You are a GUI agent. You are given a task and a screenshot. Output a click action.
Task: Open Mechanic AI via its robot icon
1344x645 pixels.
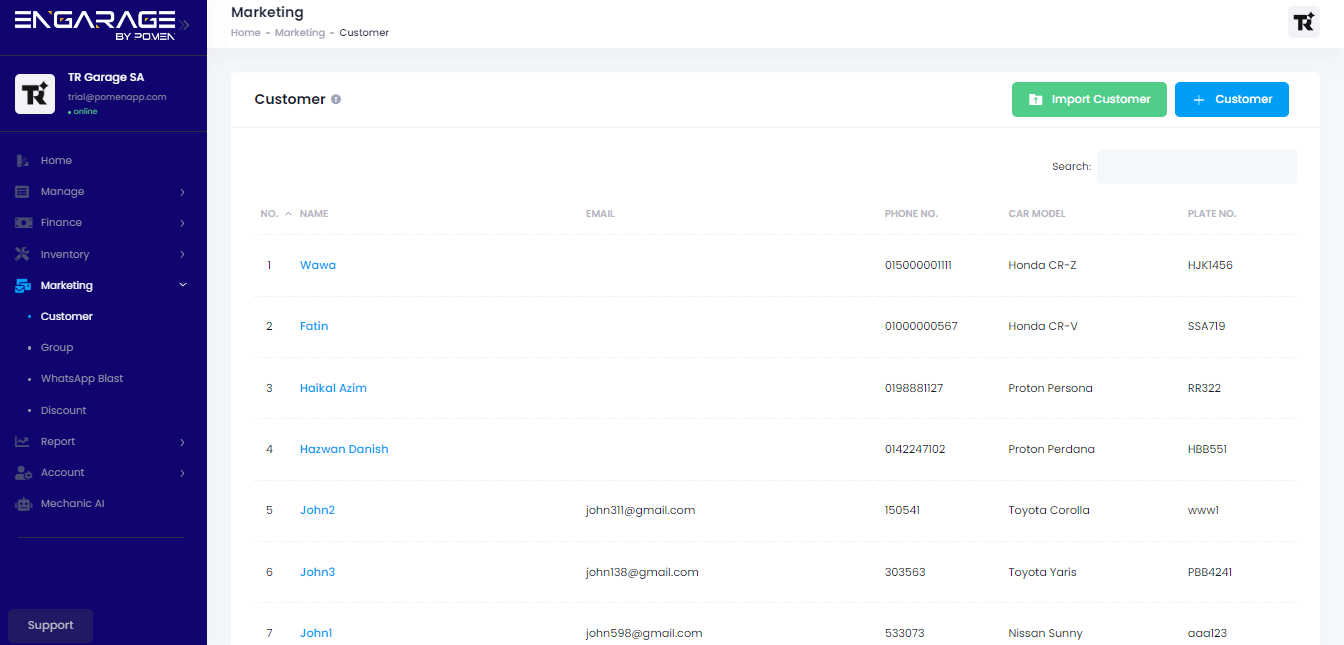tap(22, 503)
